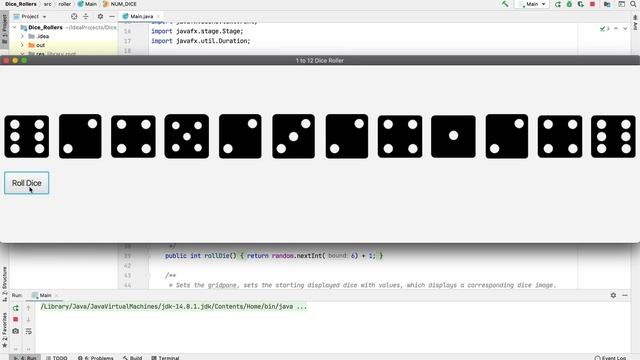Viewport: 640px width, 360px height.
Task: Close the Main.java editor tab
Action: coord(158,16)
